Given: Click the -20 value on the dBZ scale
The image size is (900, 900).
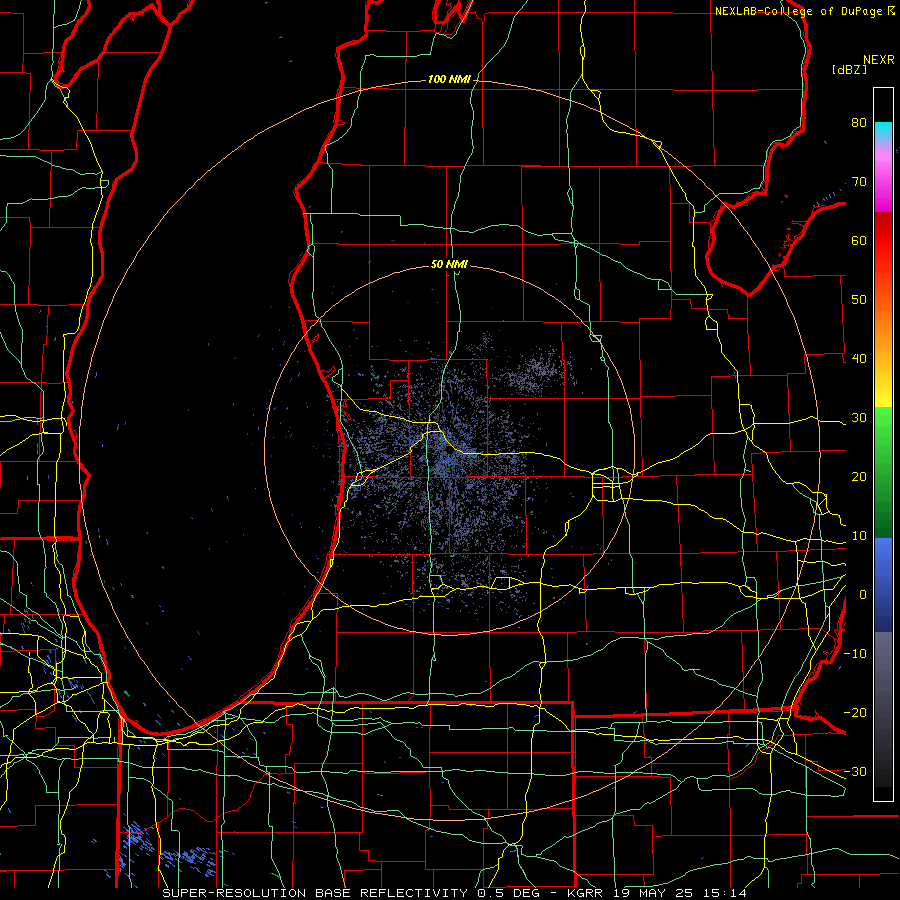Looking at the screenshot, I should coord(855,712).
